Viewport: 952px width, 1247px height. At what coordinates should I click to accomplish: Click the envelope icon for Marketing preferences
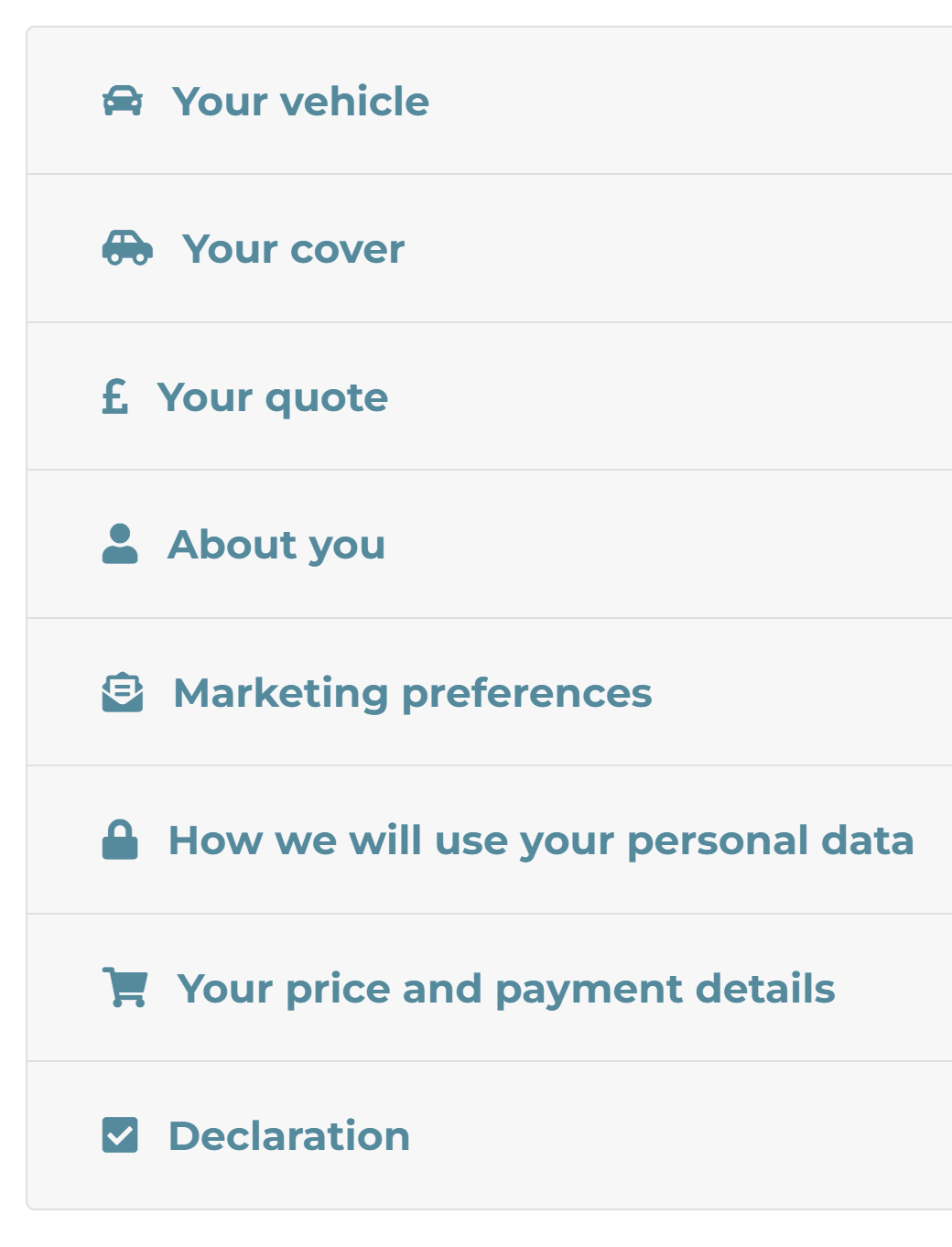pos(123,692)
